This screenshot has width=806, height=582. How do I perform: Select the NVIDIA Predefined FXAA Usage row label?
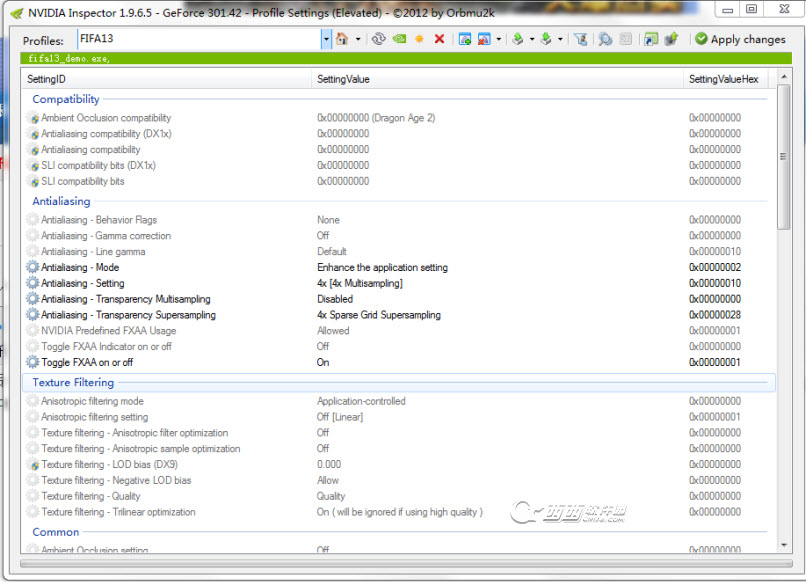click(108, 331)
